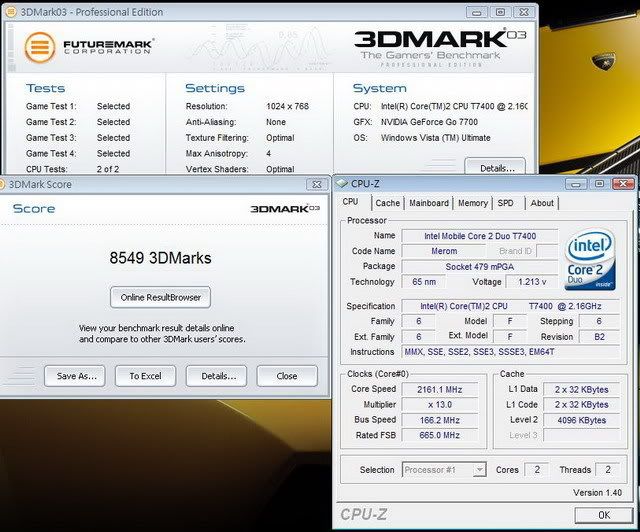Click the Cores count value

537,470
